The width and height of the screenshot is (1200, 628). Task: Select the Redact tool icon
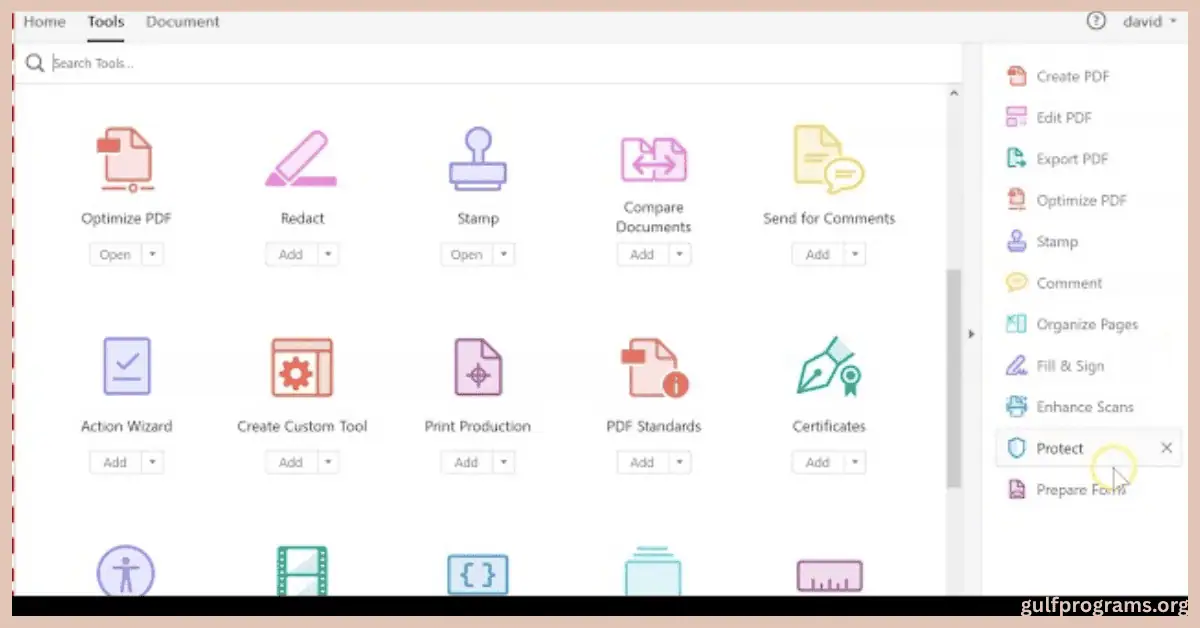click(302, 157)
